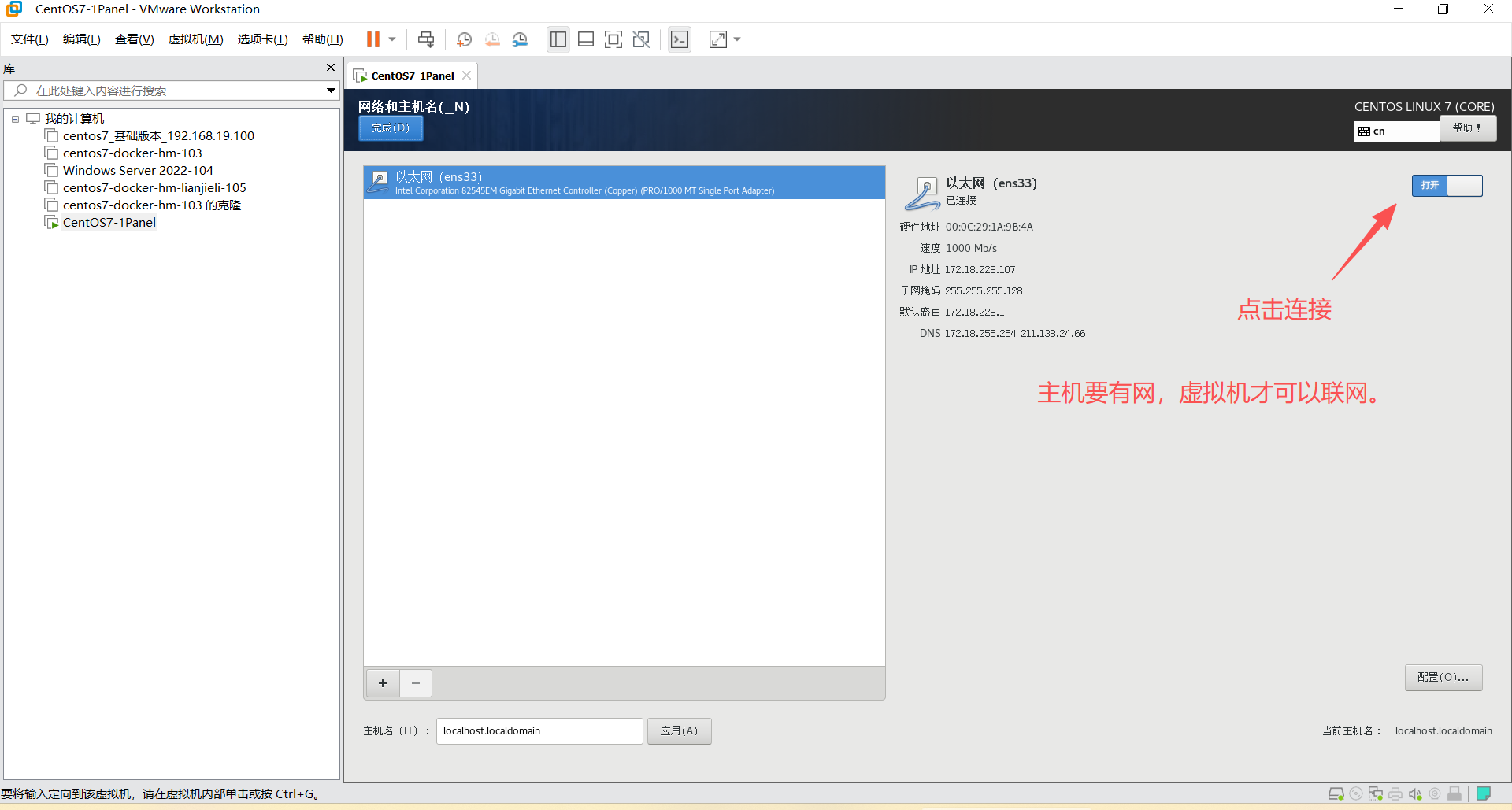Screen dimensions: 1512x810
Task: Click the sound card status icon
Action: (x=1415, y=793)
